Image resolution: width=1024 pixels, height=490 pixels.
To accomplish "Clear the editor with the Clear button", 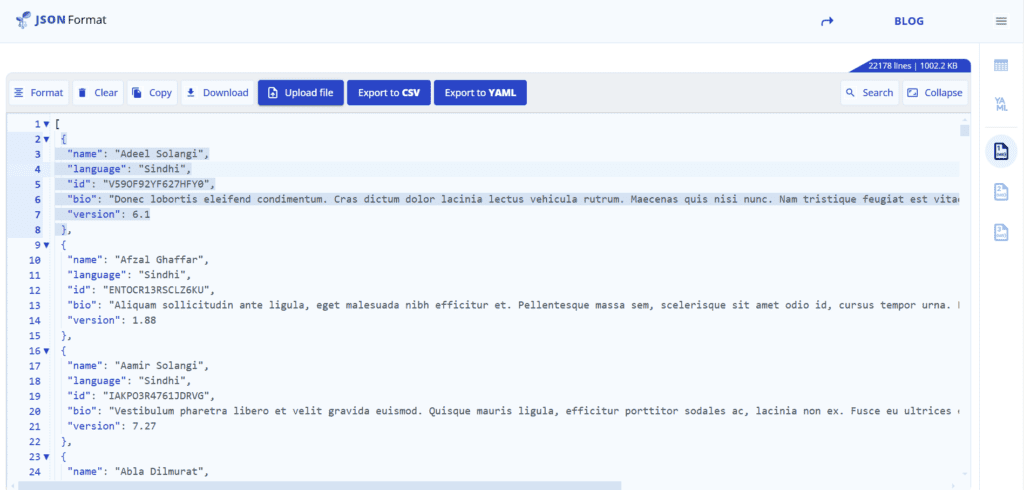I will (x=98, y=93).
